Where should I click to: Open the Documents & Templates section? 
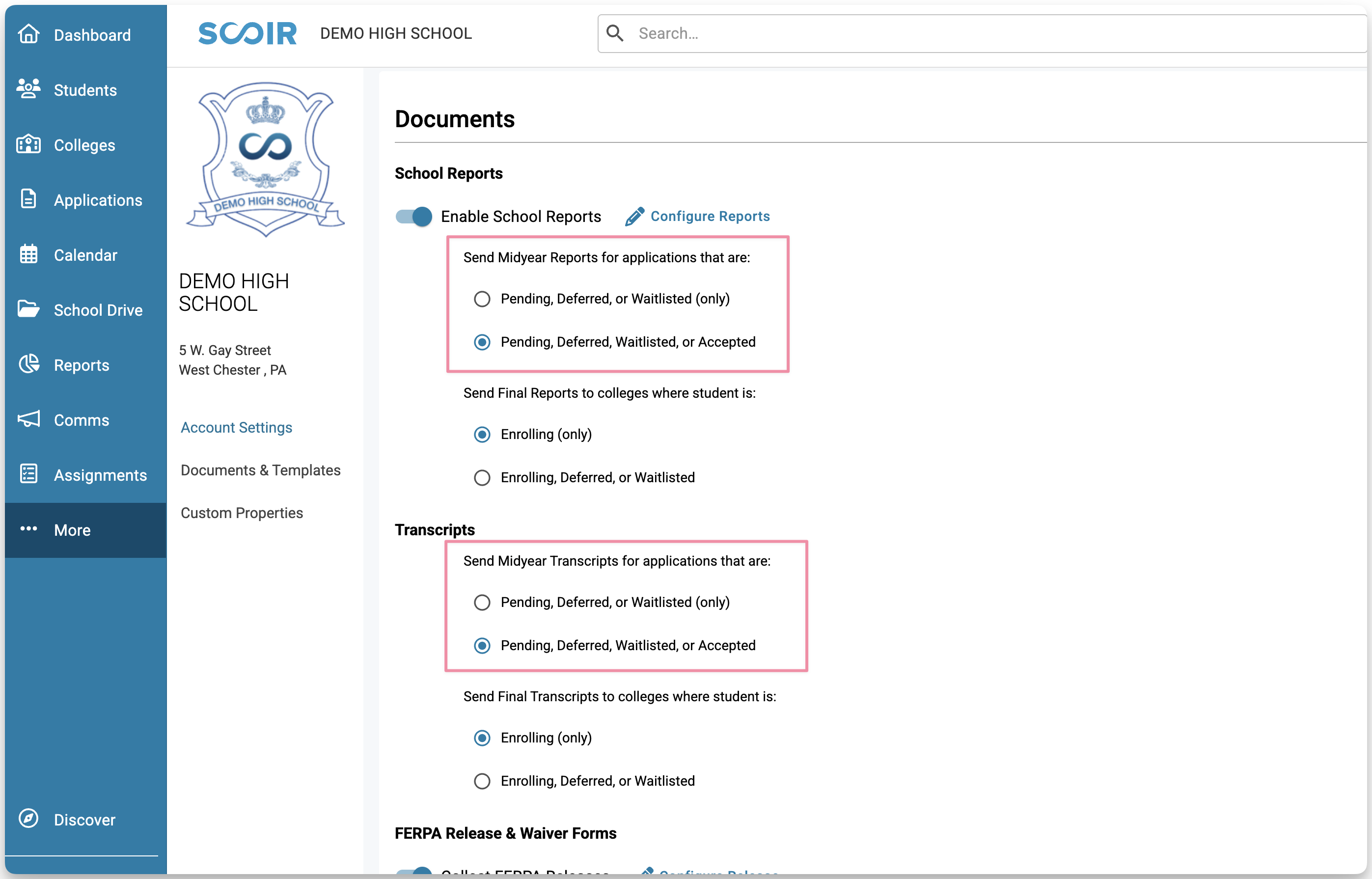click(x=260, y=470)
